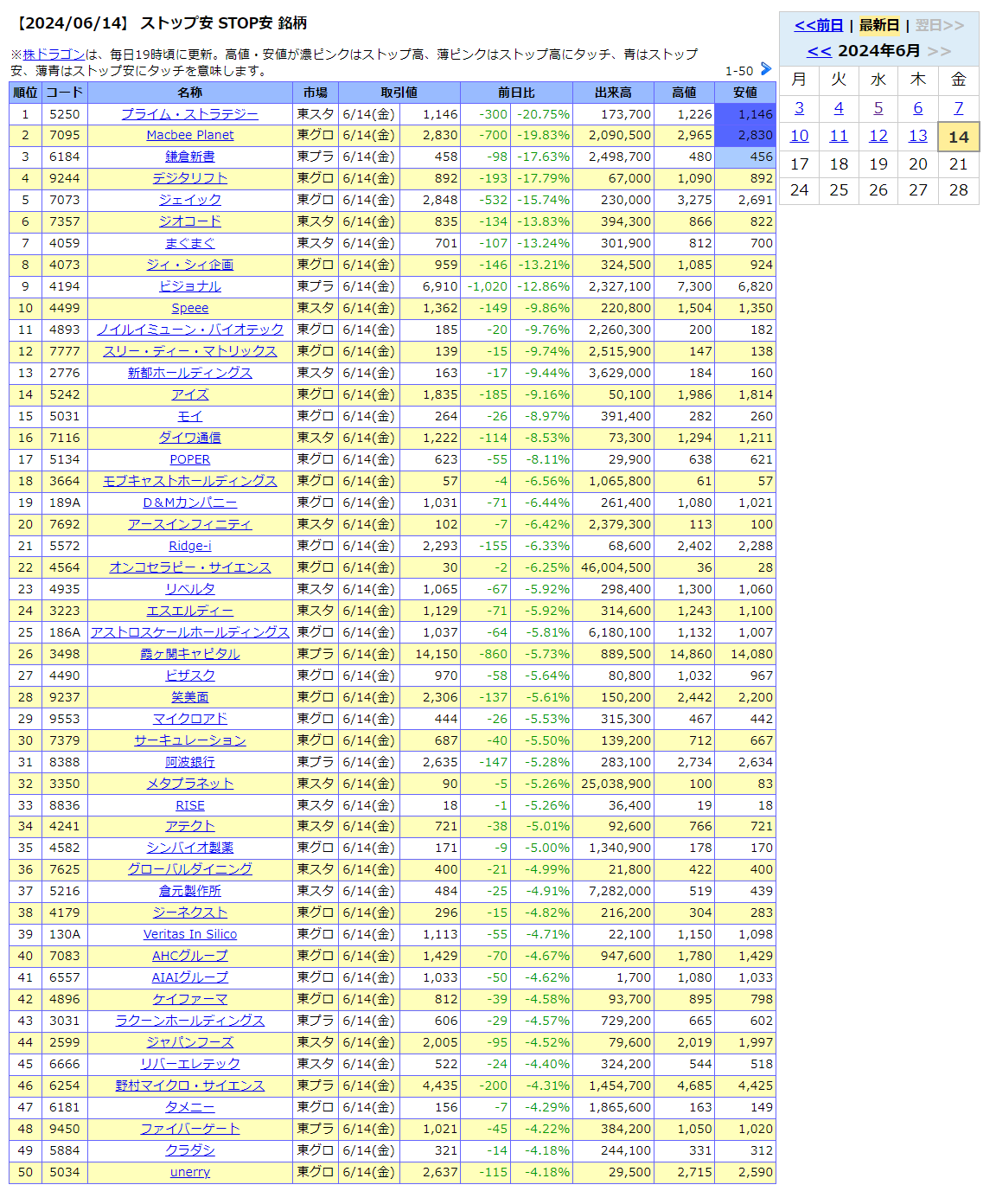View the 野村マイクロ・サイエンス stock page
The image size is (996, 1204).
coord(190,1086)
